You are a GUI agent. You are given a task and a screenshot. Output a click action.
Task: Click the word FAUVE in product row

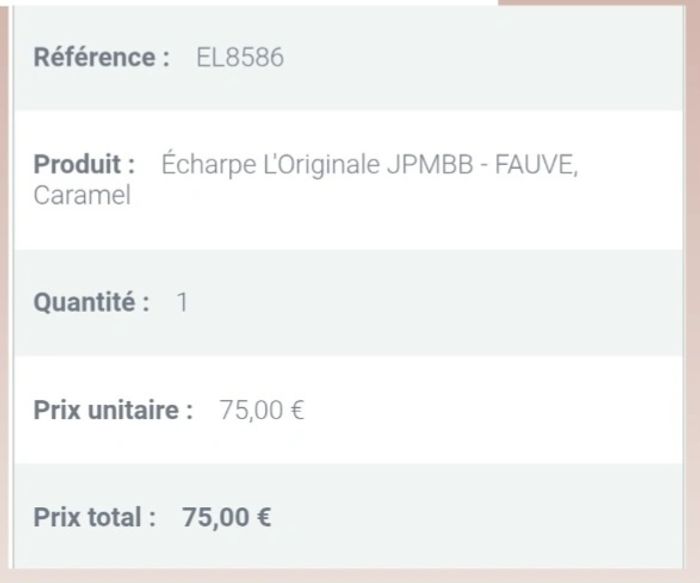537,165
